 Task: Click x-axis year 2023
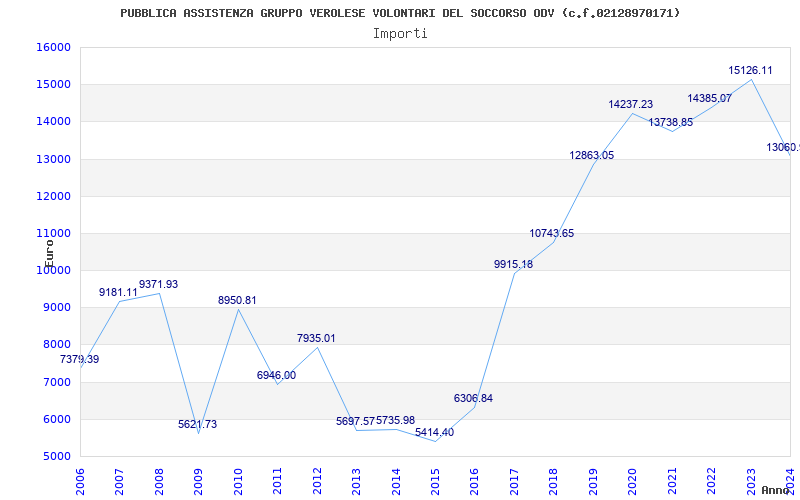tap(751, 480)
